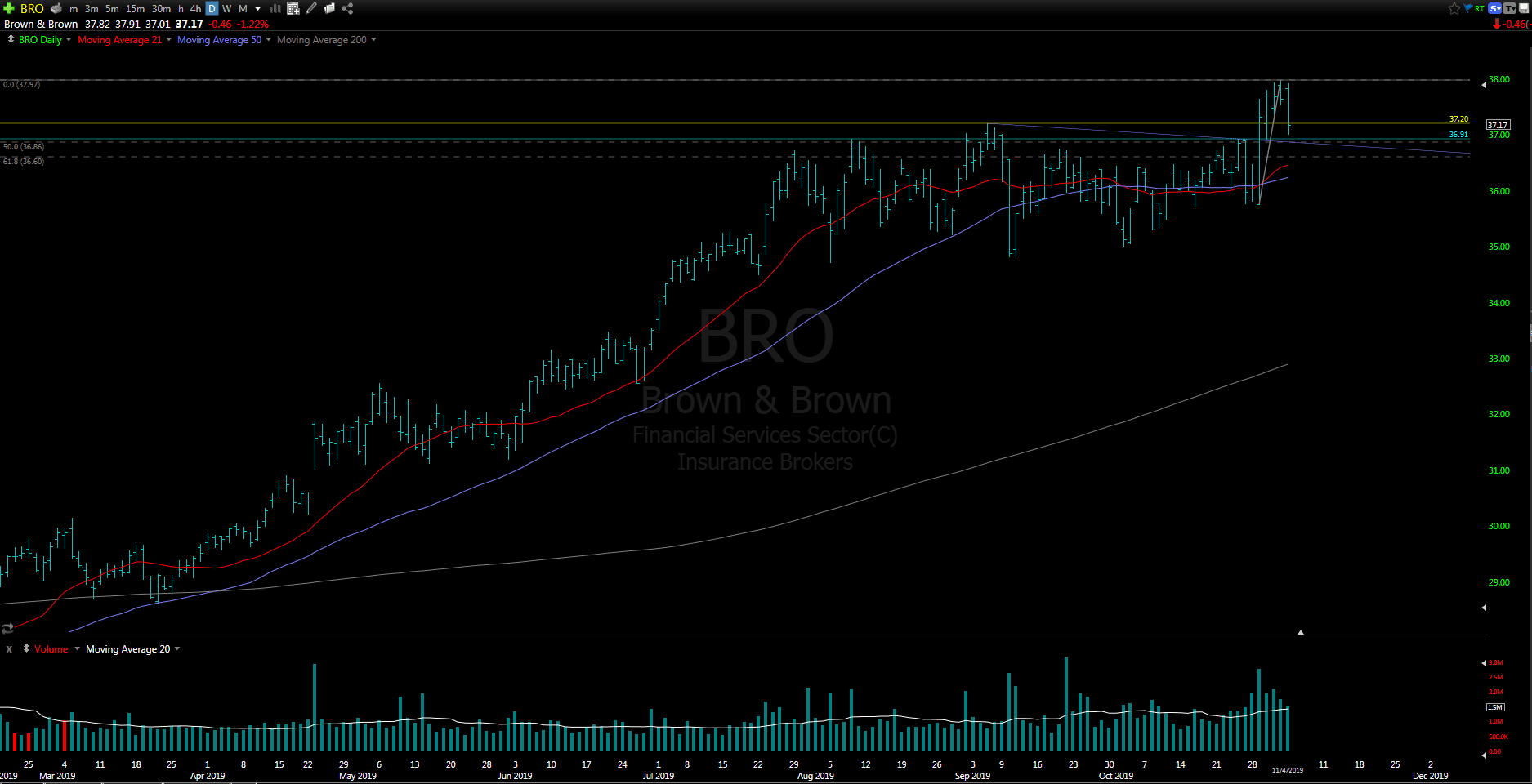Screen dimensions: 1532x784
Task: Select the 1-minute 'm' timeframe
Action: pos(74,9)
